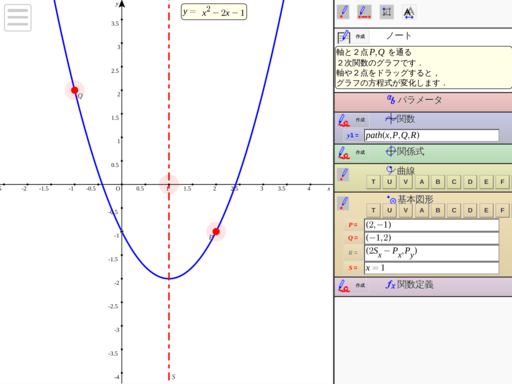
Task: Toggle visibility label P= of point P
Action: pos(353,225)
